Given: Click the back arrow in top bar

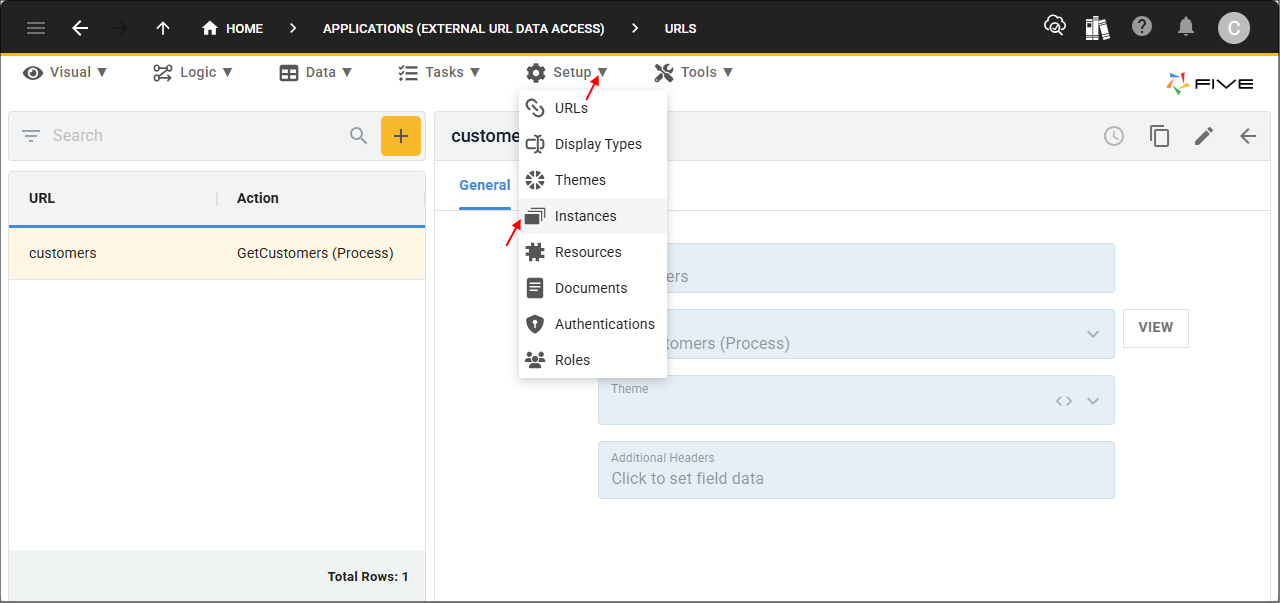Looking at the screenshot, I should (x=80, y=28).
